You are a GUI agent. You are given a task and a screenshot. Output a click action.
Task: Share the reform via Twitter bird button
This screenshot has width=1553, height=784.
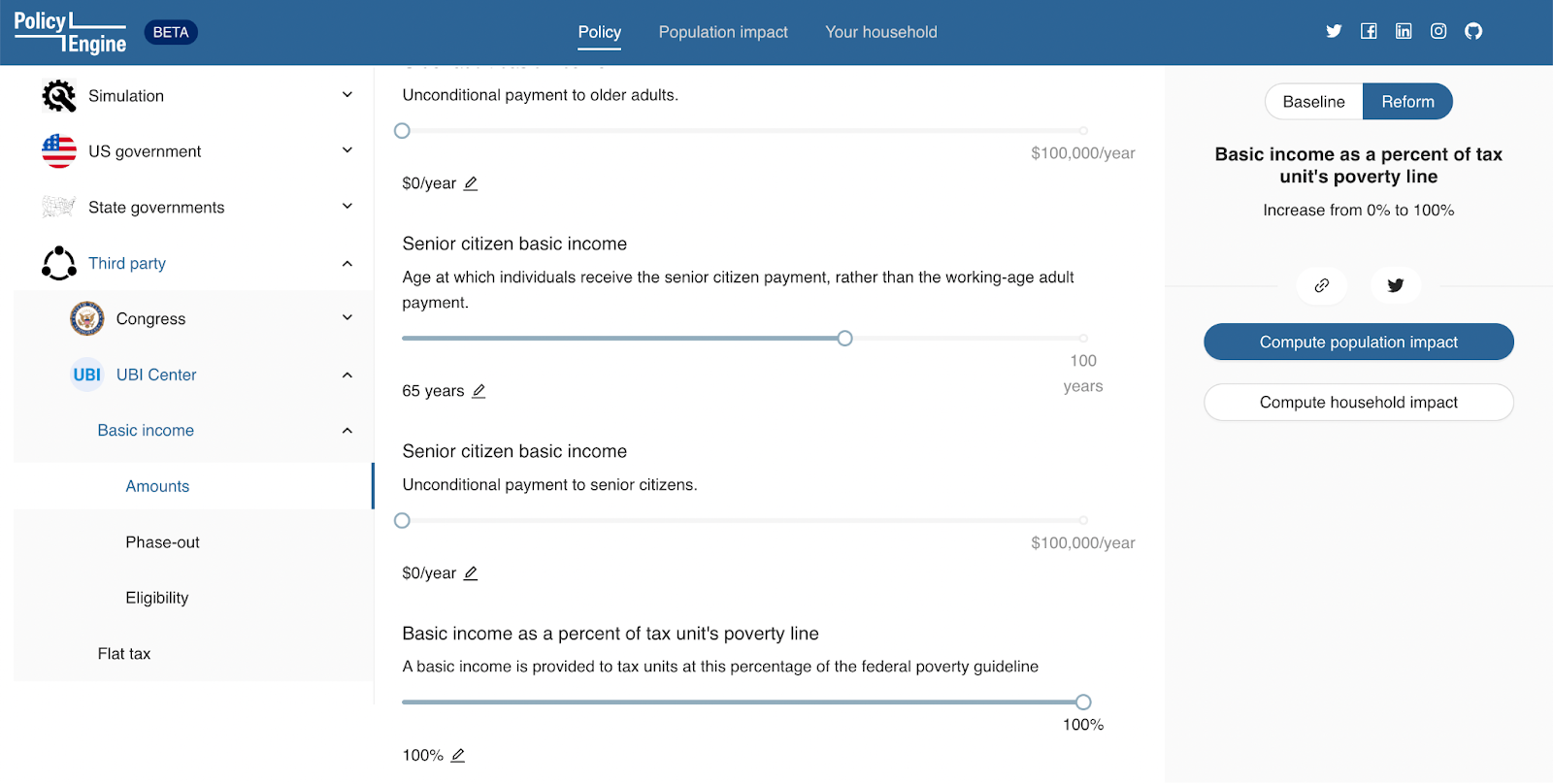coord(1396,285)
